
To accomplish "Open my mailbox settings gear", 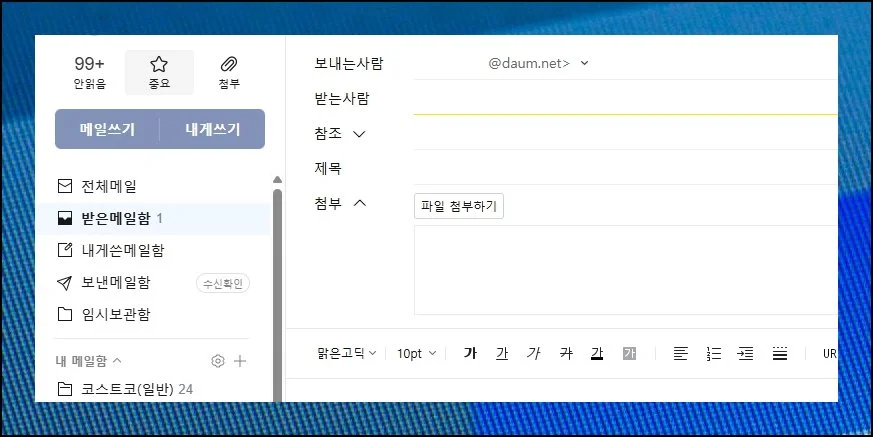I will 218,361.
